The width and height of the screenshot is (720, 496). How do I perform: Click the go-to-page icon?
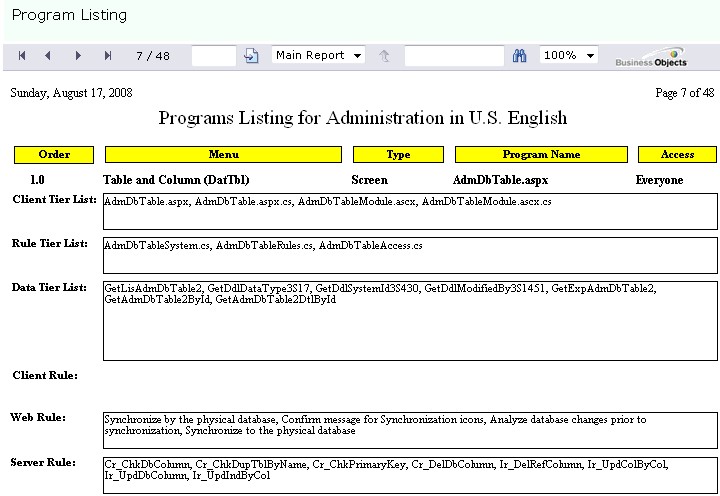(251, 56)
